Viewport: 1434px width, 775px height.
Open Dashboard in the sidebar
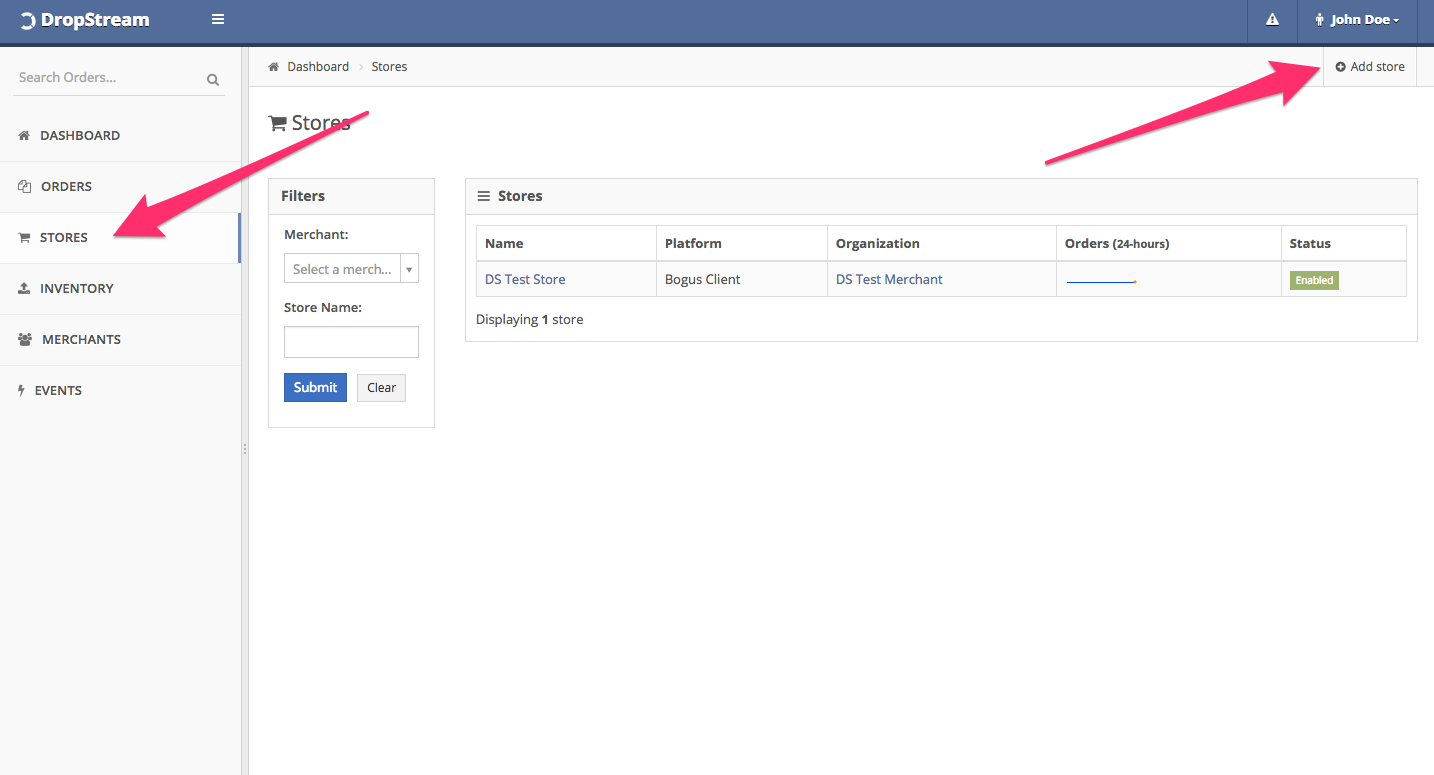click(x=120, y=135)
